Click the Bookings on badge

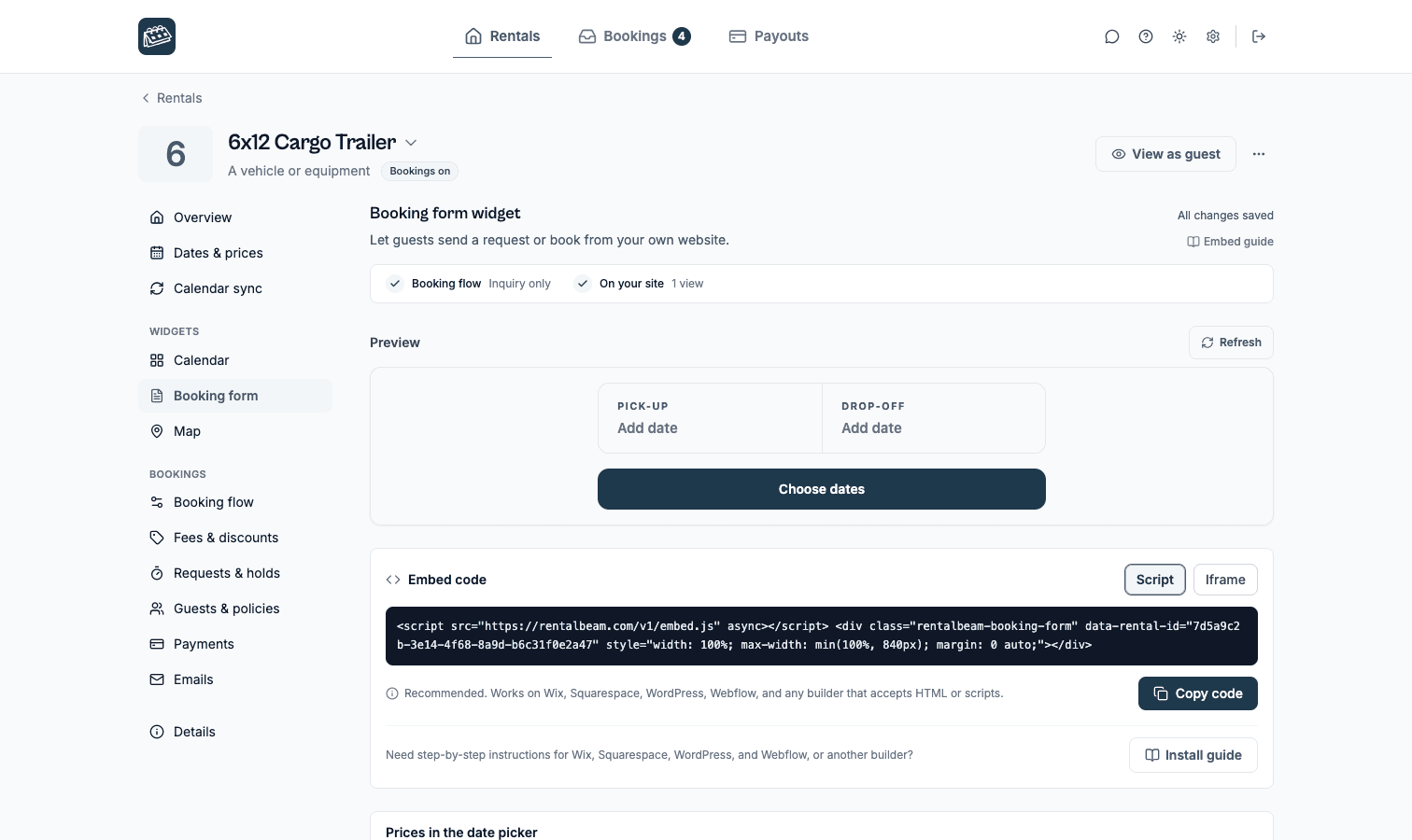419,171
